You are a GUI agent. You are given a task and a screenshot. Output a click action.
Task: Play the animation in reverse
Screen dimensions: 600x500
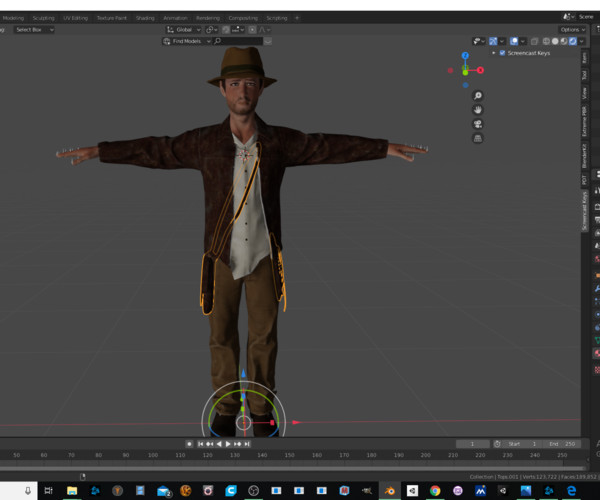coord(219,444)
